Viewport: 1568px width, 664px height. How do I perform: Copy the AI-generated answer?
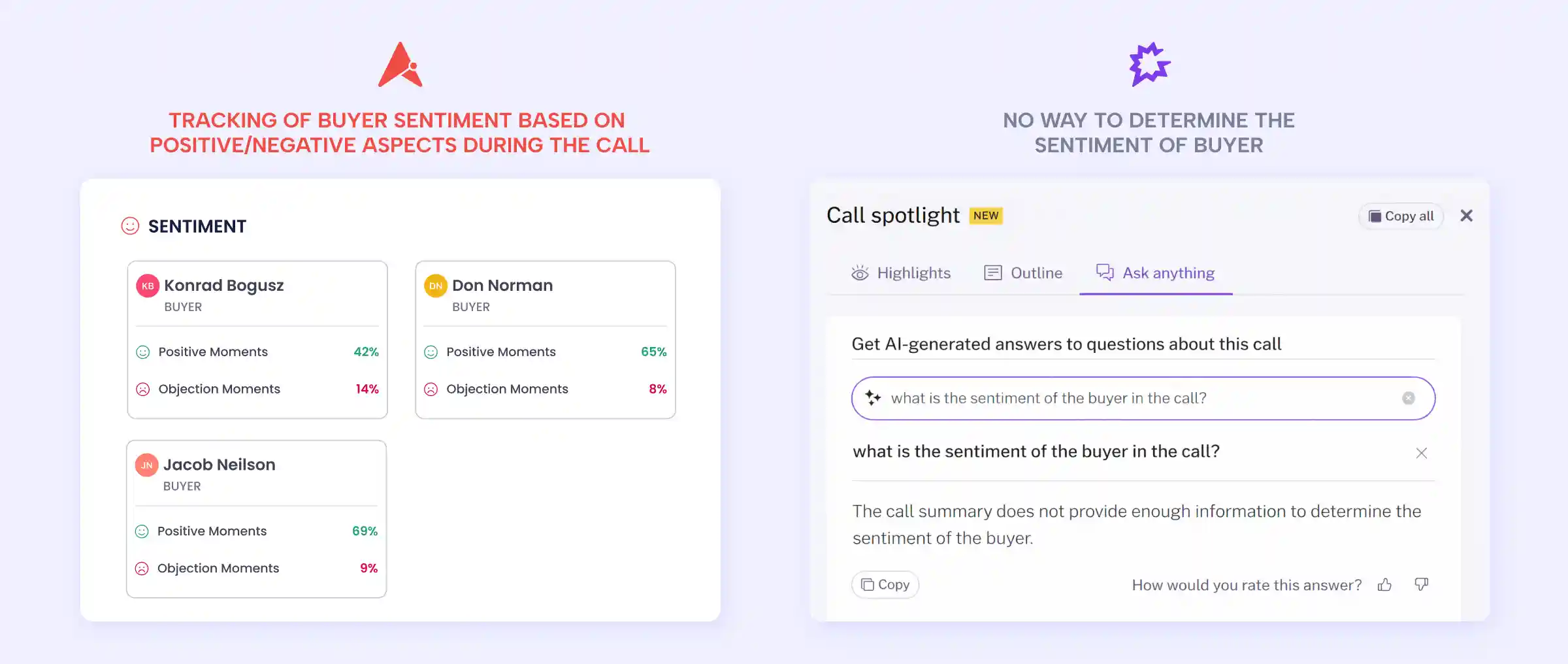pos(885,585)
